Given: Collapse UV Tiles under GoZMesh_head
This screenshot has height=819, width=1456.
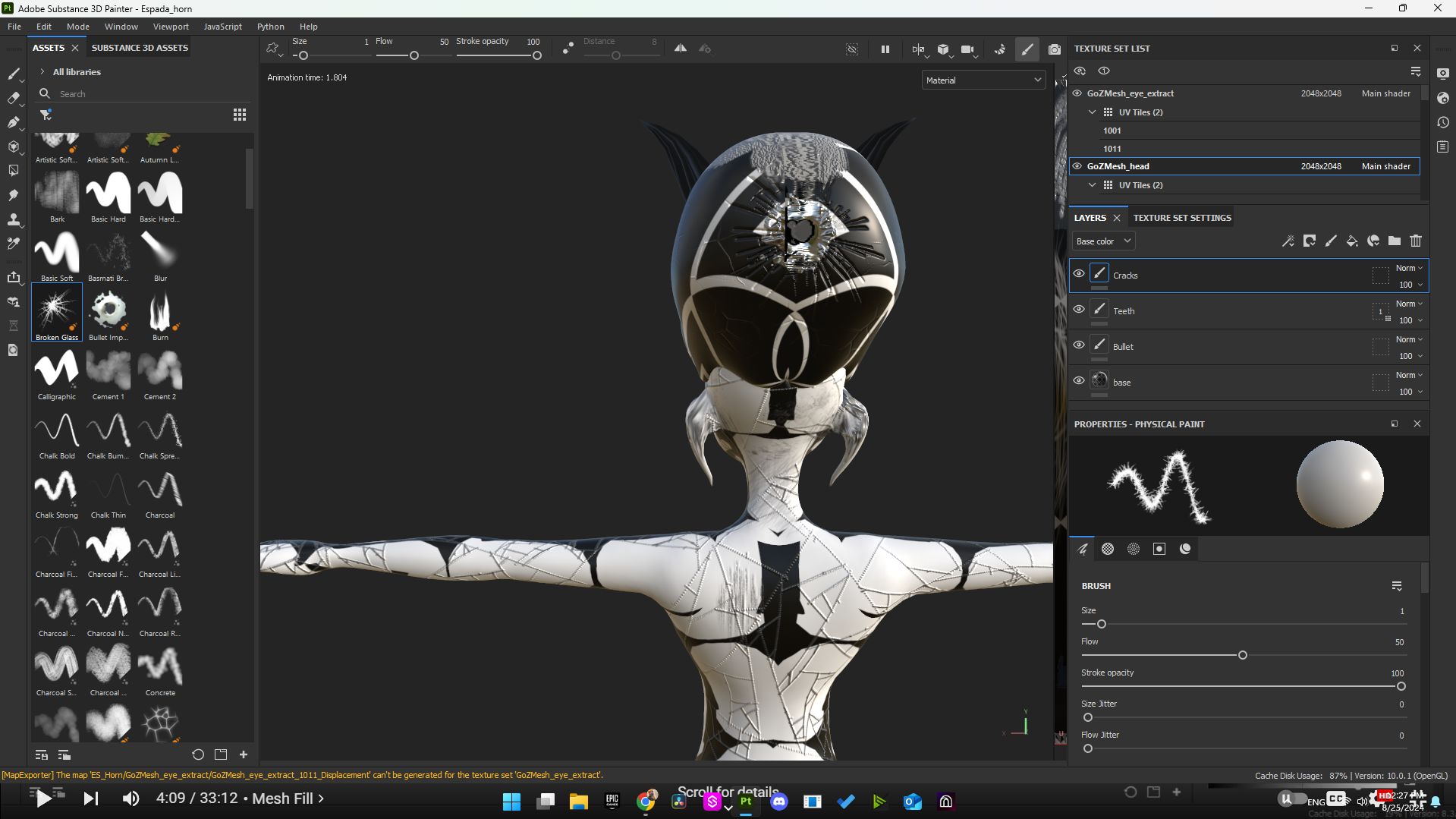Looking at the screenshot, I should pyautogui.click(x=1093, y=185).
